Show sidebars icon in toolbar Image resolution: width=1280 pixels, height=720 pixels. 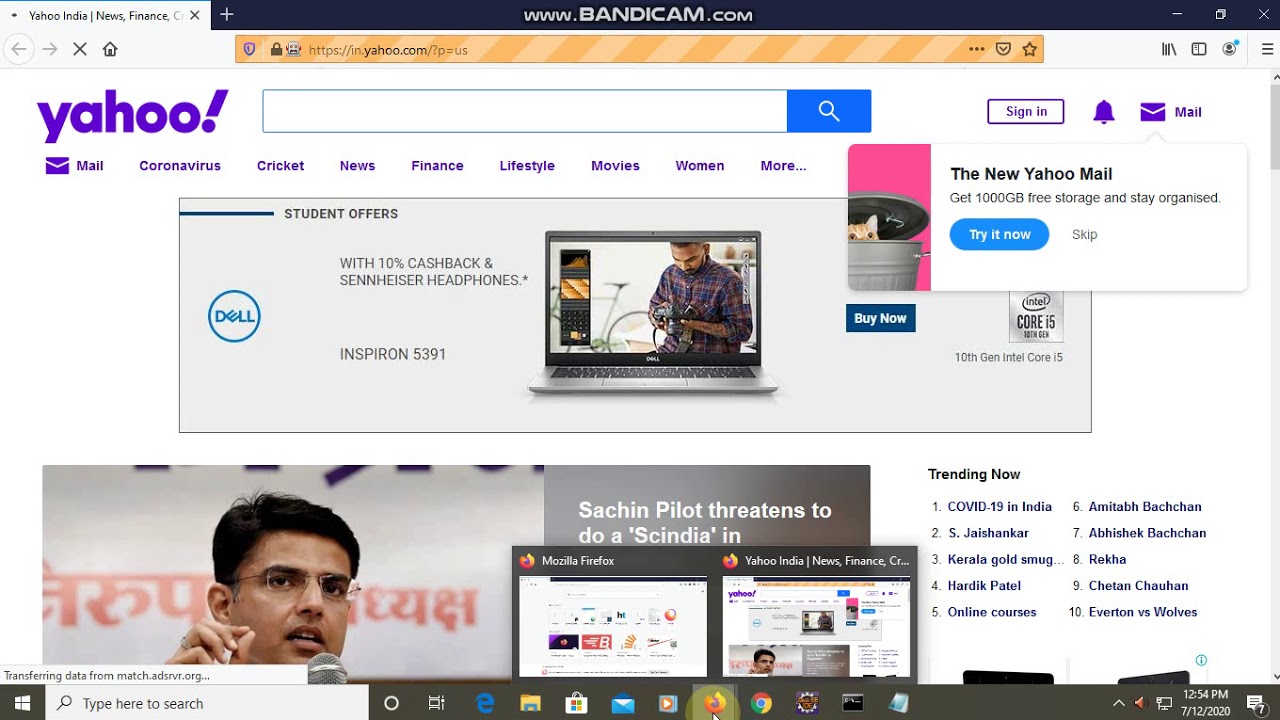[x=1199, y=49]
